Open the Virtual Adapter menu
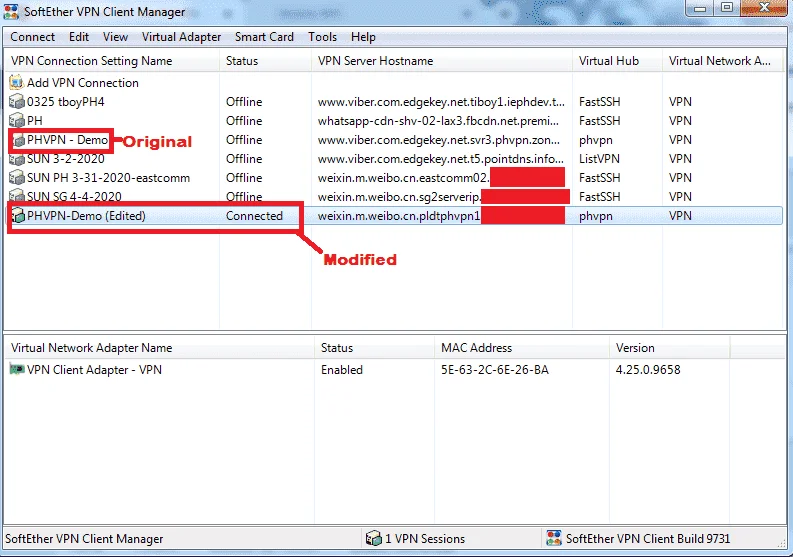 181,37
